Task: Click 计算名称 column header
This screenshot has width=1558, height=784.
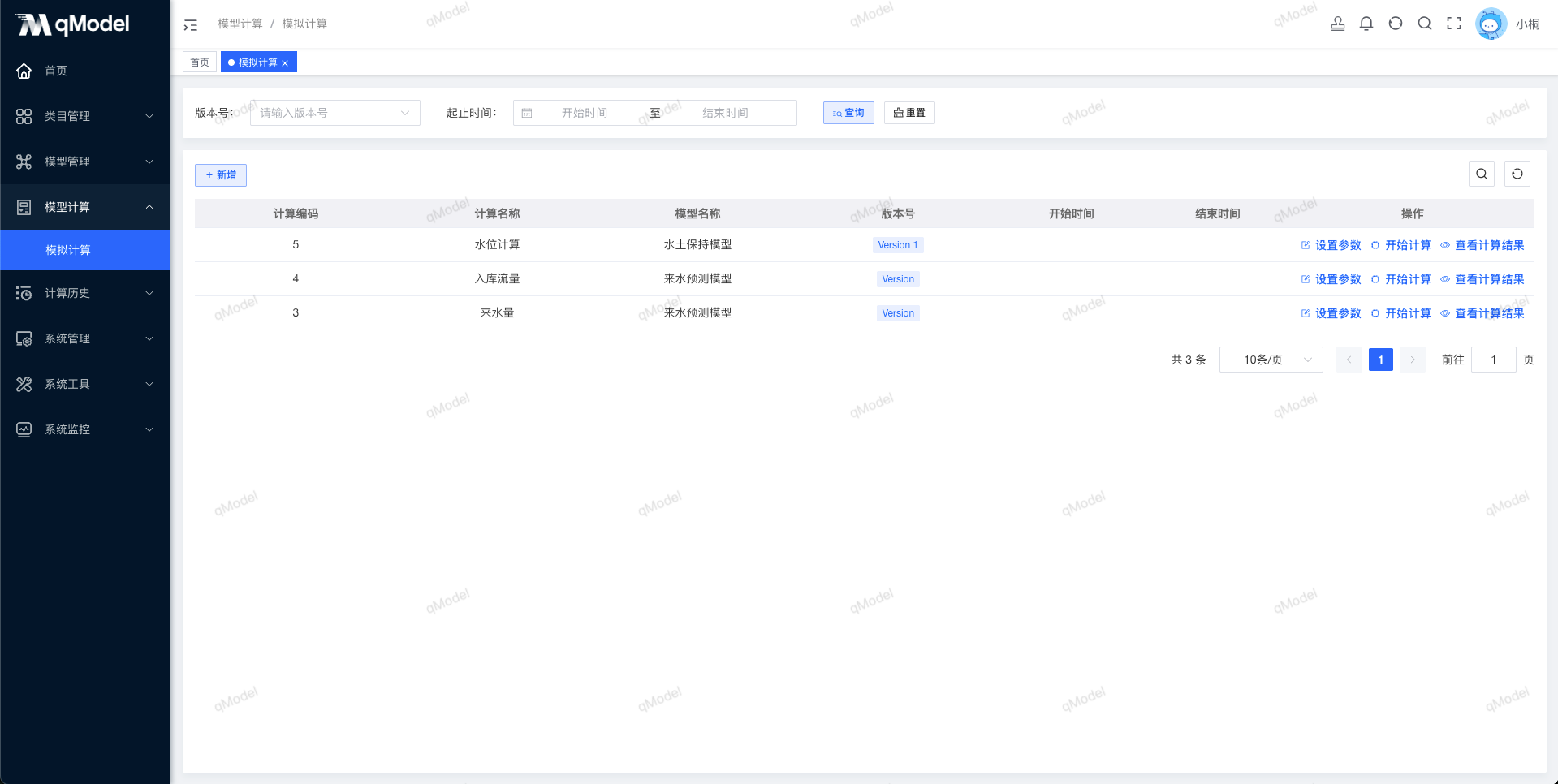Action: tap(497, 213)
